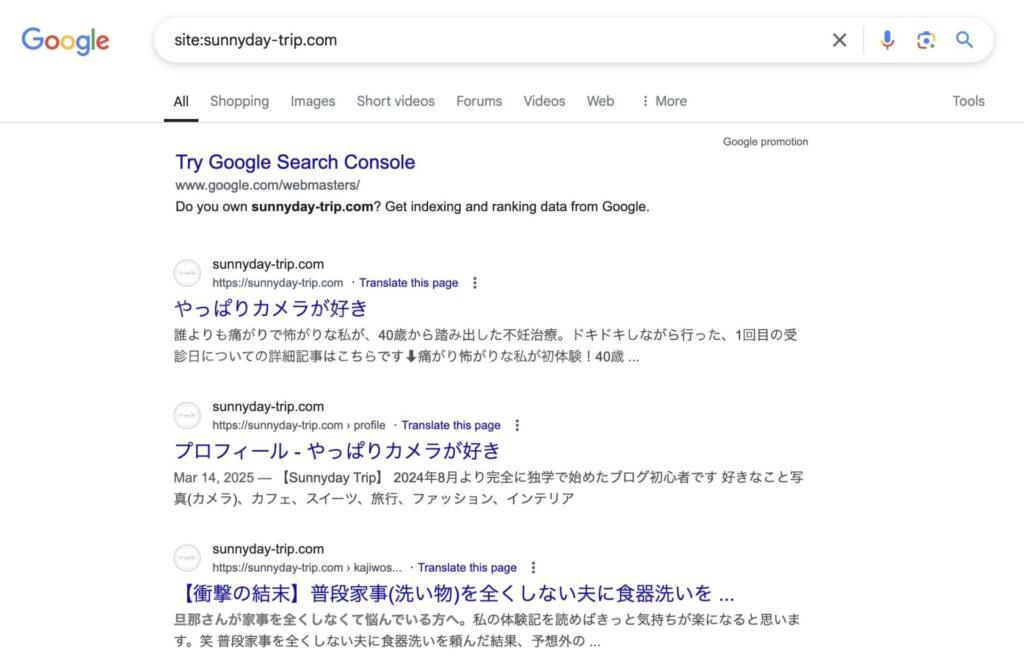Open three-dot menu for first result
This screenshot has height=672, width=1024.
tap(475, 283)
